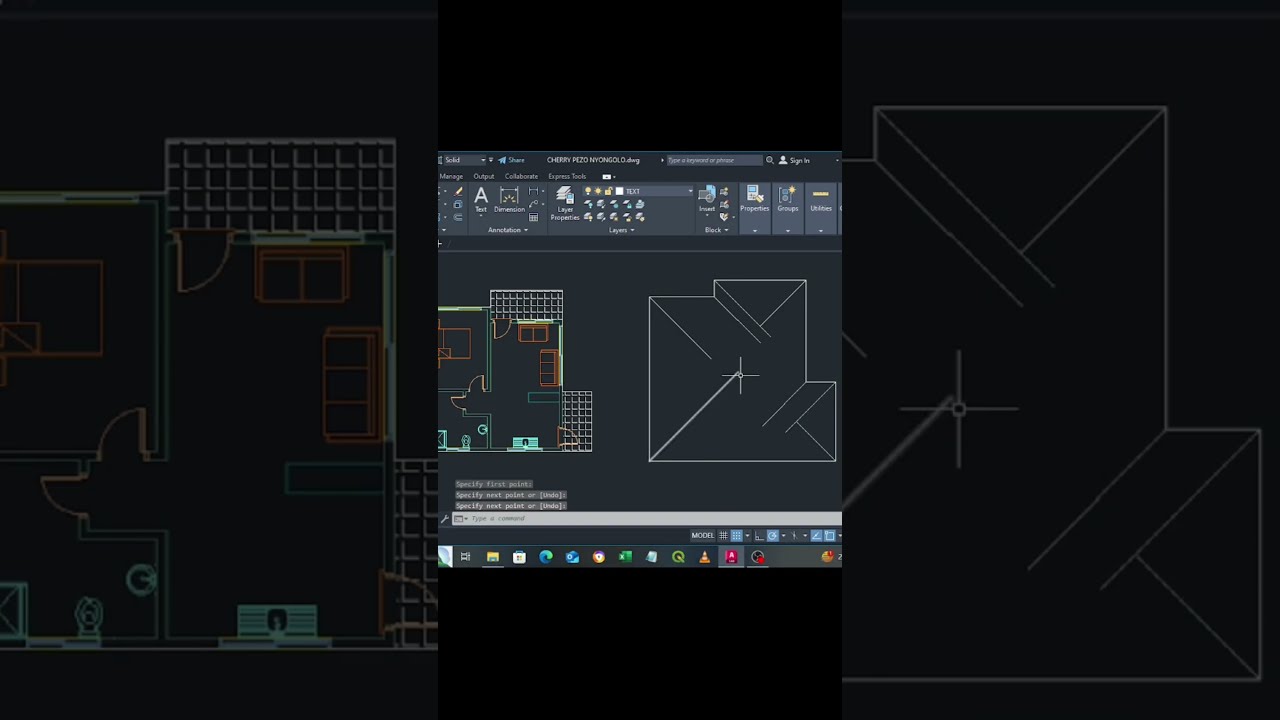Open the recent commands icon
The image size is (1280, 720).
point(459,518)
